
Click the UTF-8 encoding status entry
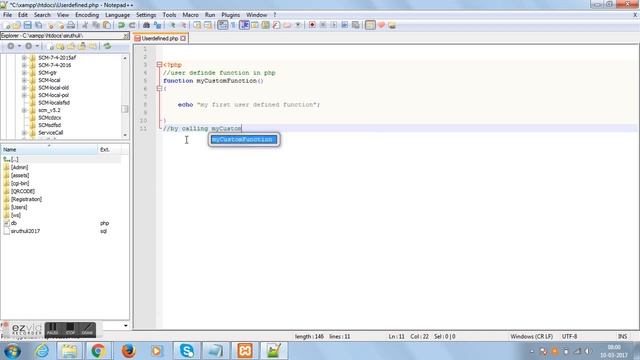click(569, 336)
